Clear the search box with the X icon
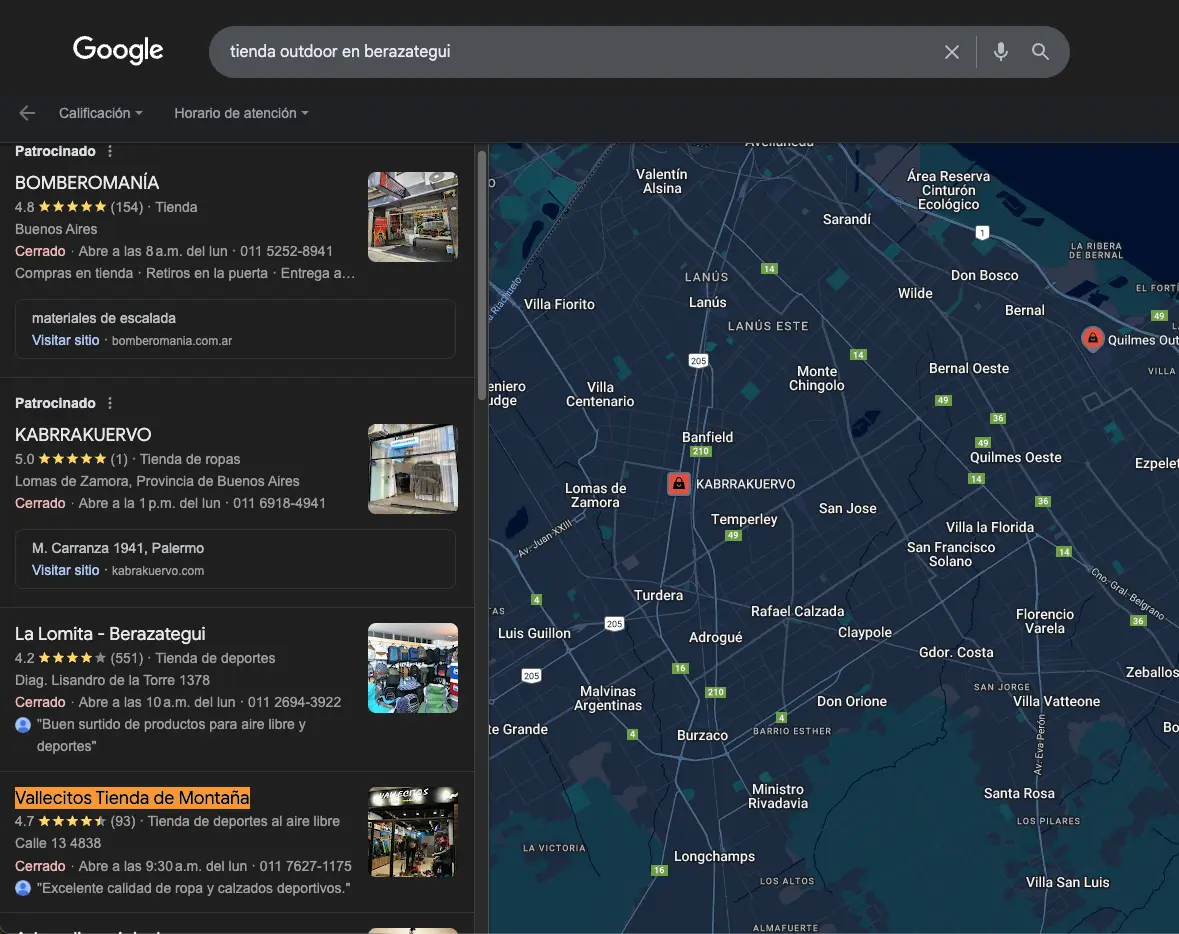Screen dimensions: 1179x934 click(x=951, y=52)
